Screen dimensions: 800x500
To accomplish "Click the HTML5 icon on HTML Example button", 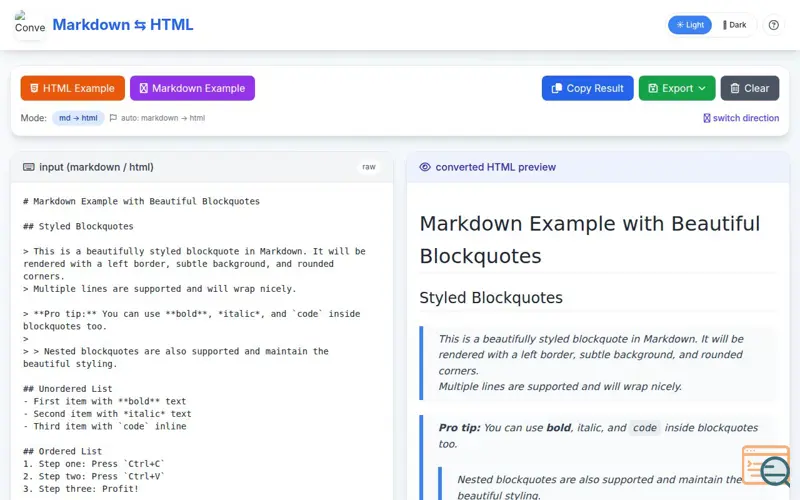I will pos(34,88).
